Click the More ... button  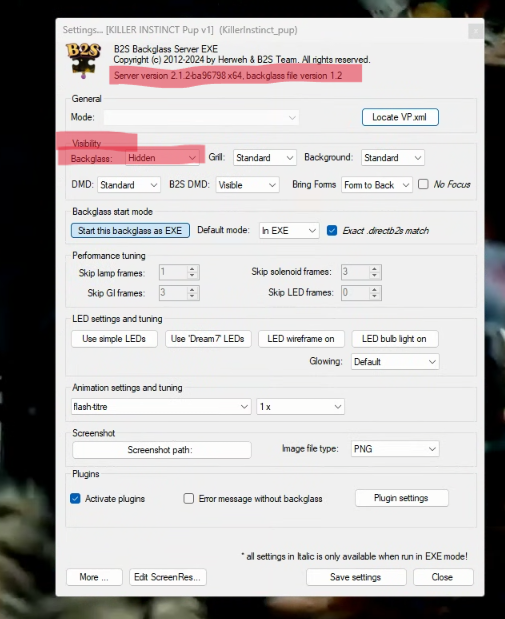(x=94, y=577)
